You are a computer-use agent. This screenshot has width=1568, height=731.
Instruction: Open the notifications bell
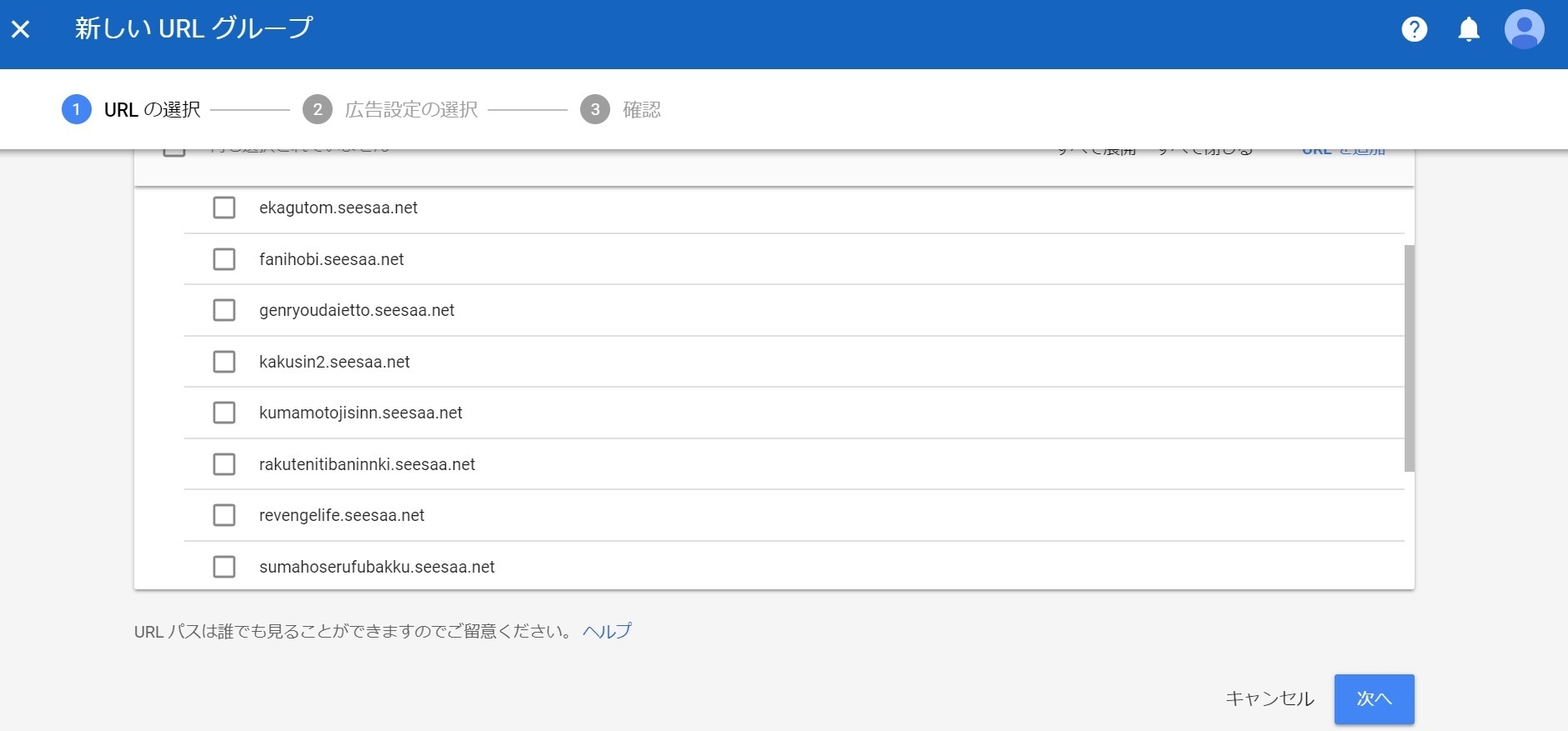pyautogui.click(x=1468, y=30)
